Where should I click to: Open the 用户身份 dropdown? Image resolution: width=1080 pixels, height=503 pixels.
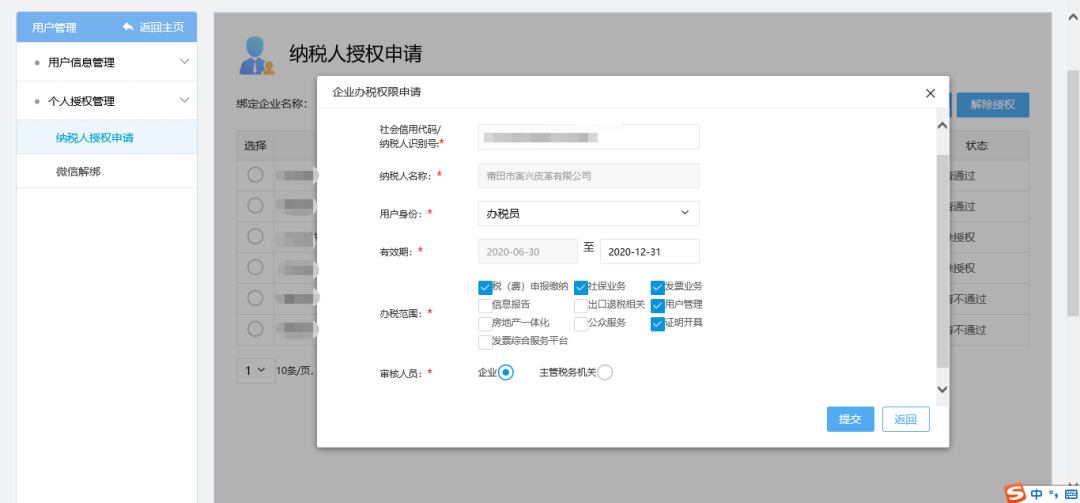[x=589, y=214]
